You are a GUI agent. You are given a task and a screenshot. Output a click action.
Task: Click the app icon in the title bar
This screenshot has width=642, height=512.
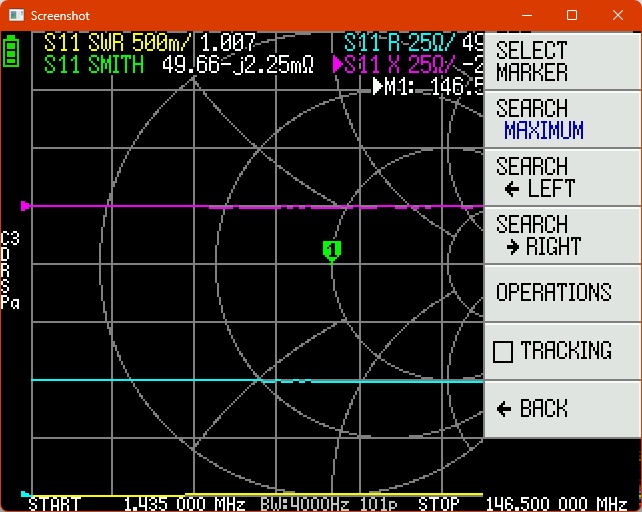(16, 16)
